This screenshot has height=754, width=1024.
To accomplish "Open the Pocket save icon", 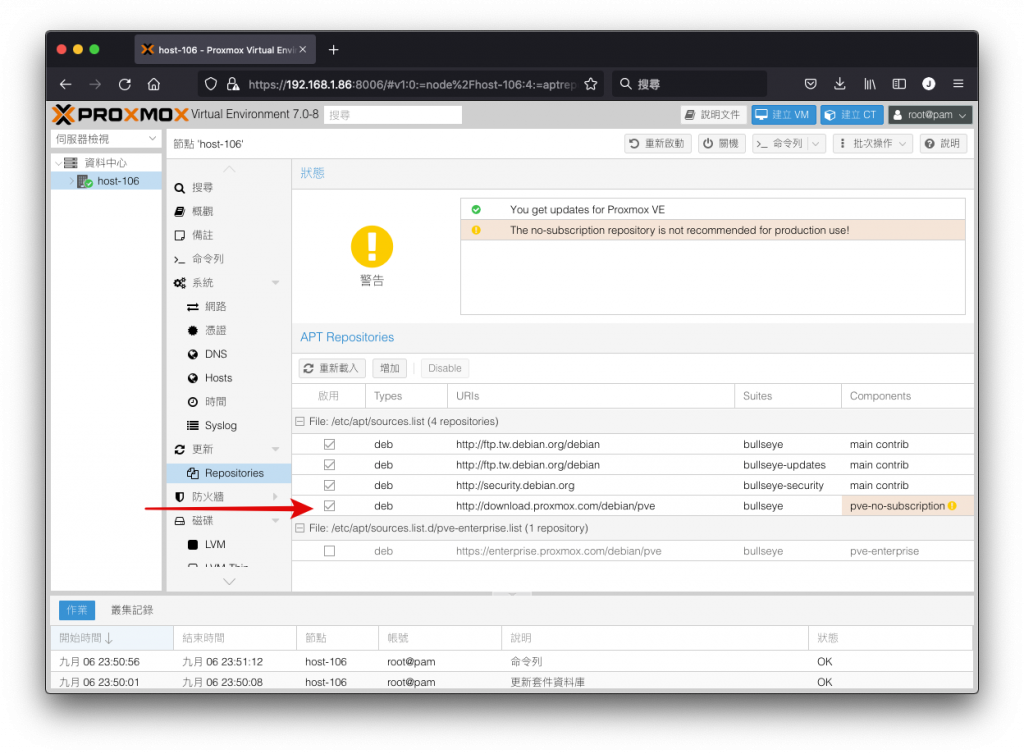I will click(x=810, y=84).
